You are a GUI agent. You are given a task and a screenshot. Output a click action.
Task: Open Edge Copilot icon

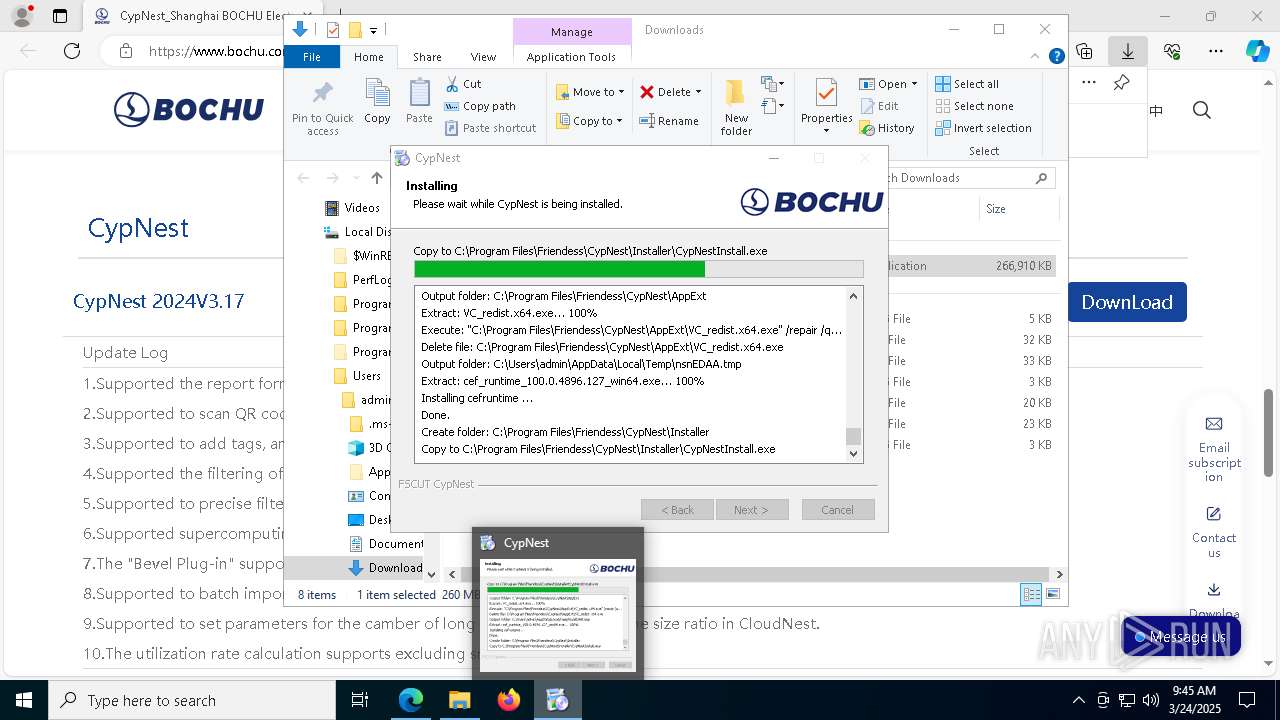pos(1257,51)
